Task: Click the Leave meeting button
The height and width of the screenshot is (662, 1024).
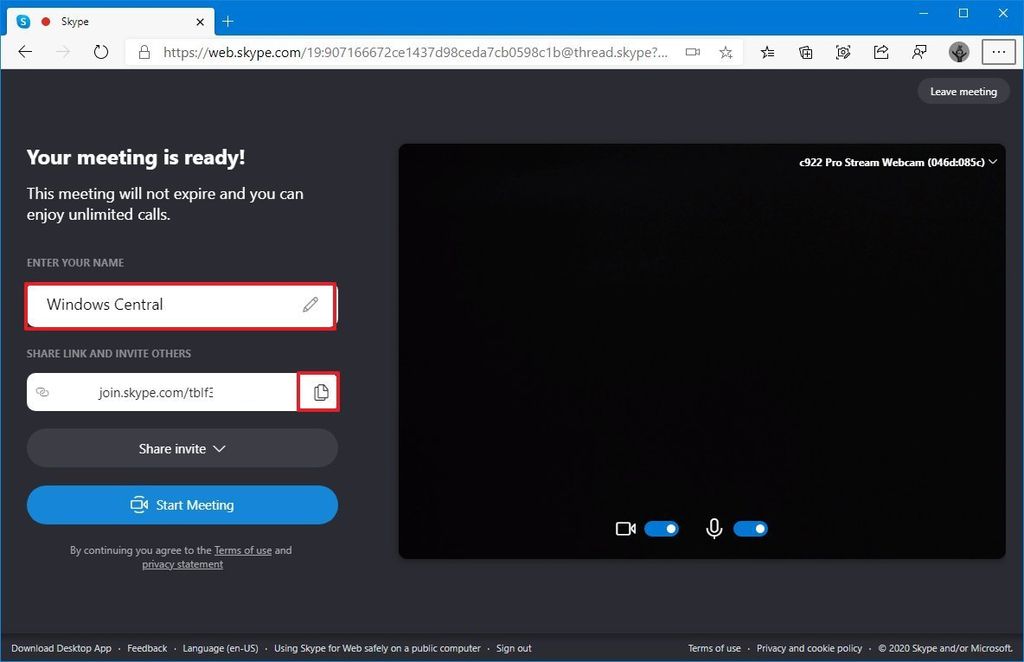Action: (x=963, y=91)
